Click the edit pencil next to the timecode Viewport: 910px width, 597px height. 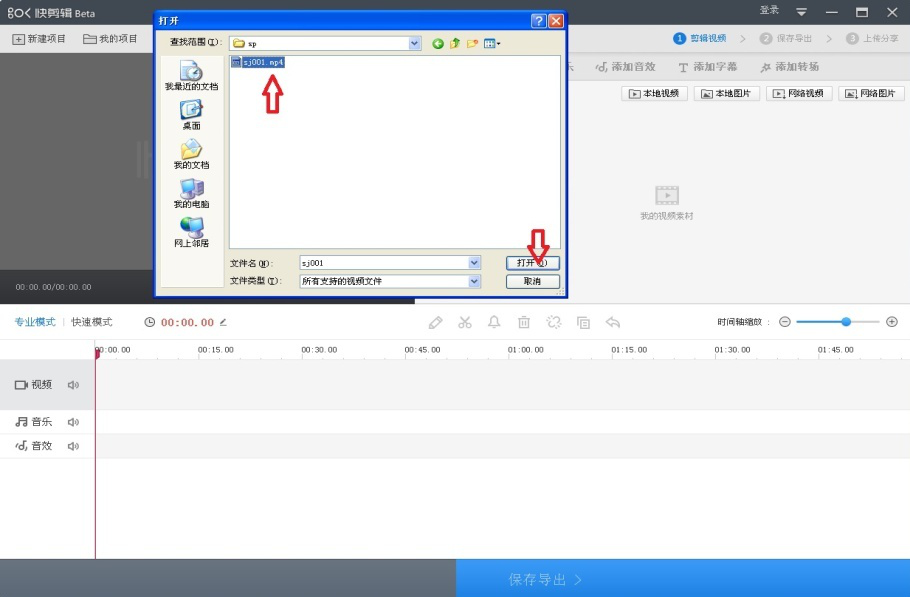click(223, 322)
